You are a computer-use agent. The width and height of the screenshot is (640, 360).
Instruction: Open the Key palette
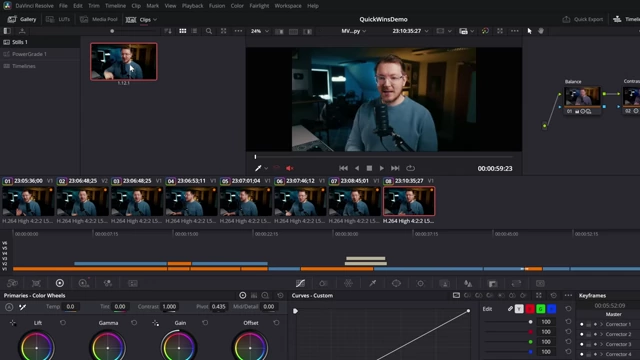tap(493, 283)
